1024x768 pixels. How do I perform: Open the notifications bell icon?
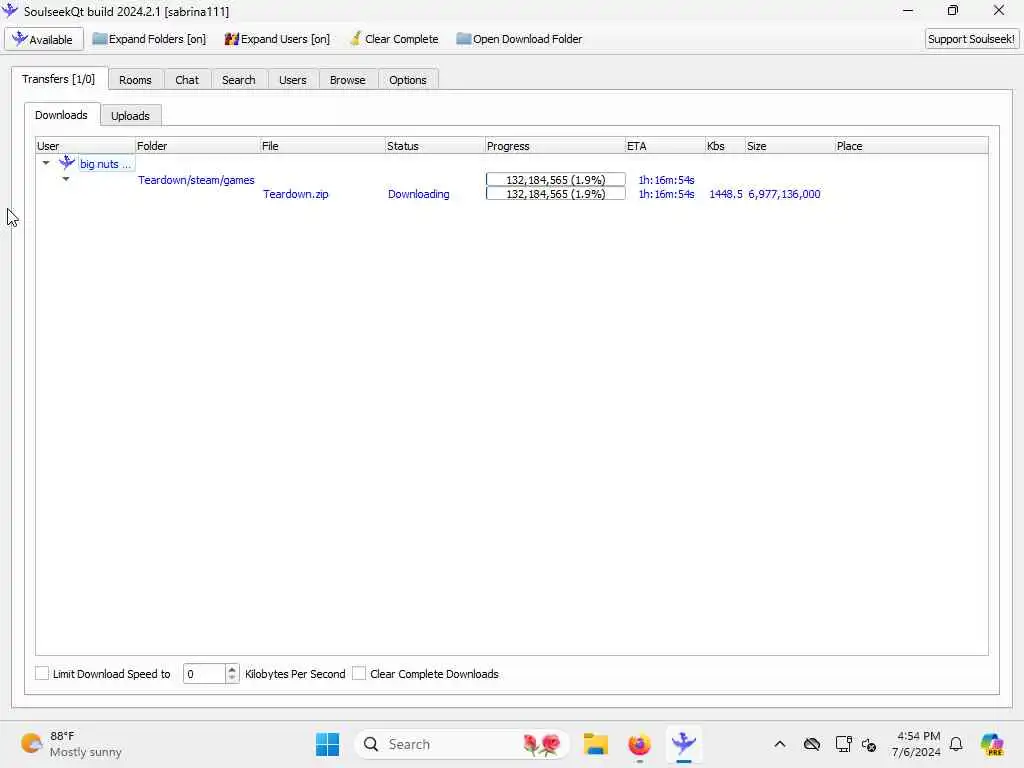pyautogui.click(x=956, y=744)
